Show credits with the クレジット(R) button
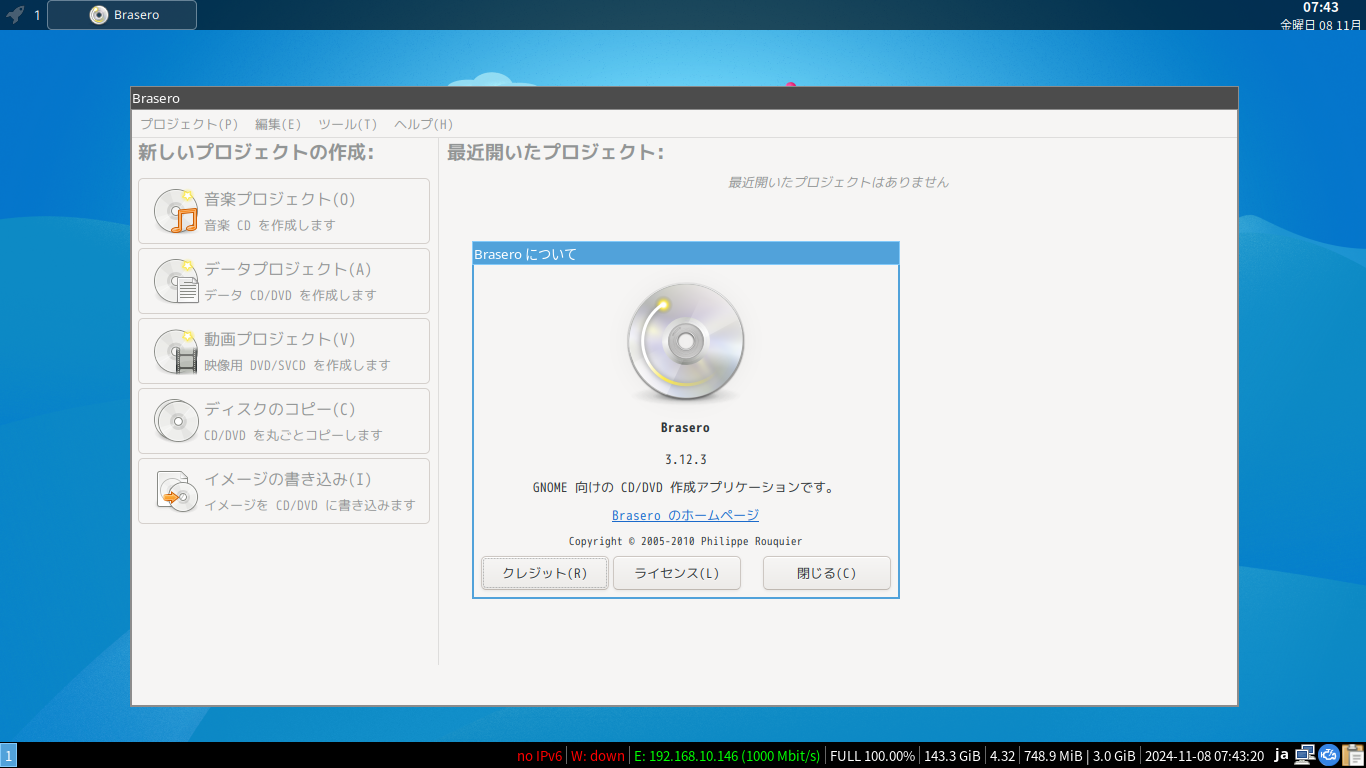Viewport: 1366px width, 768px height. coord(545,573)
